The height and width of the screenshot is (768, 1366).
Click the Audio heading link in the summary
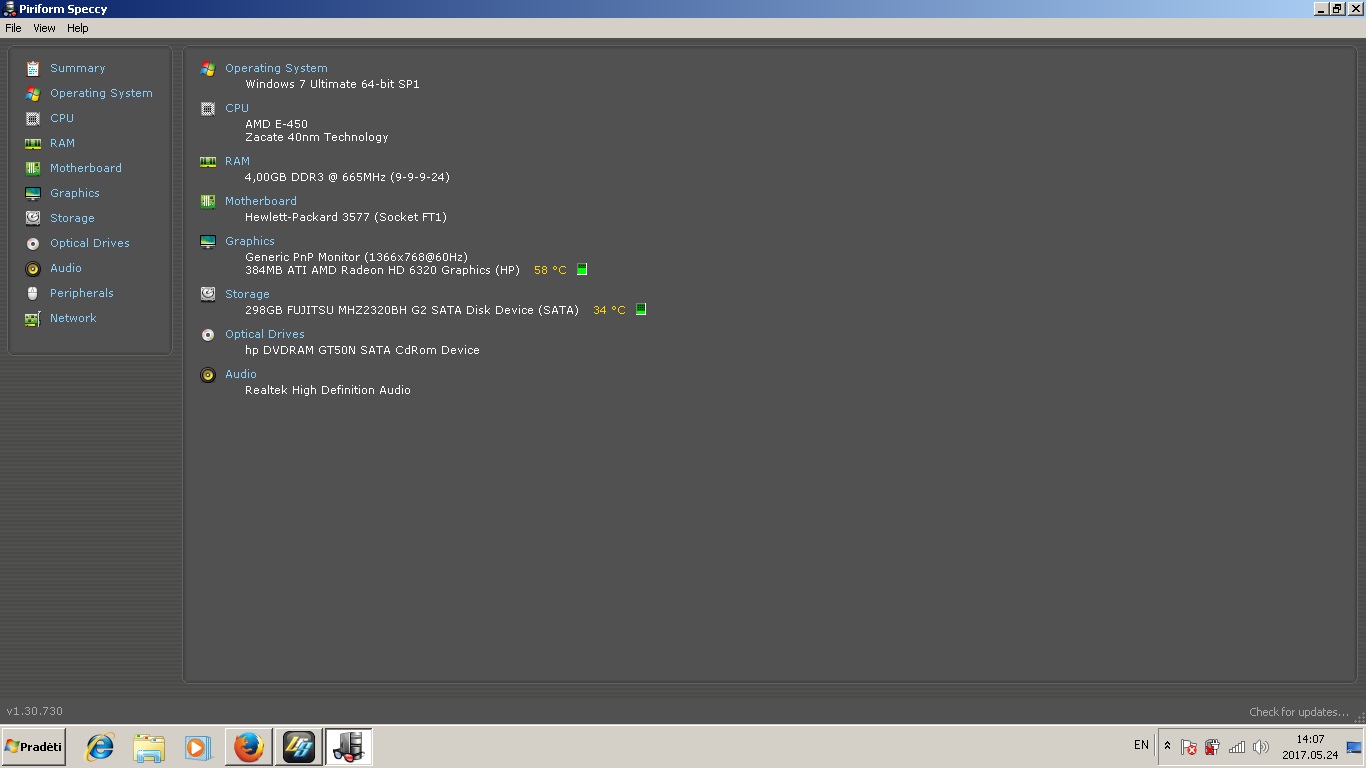[241, 374]
